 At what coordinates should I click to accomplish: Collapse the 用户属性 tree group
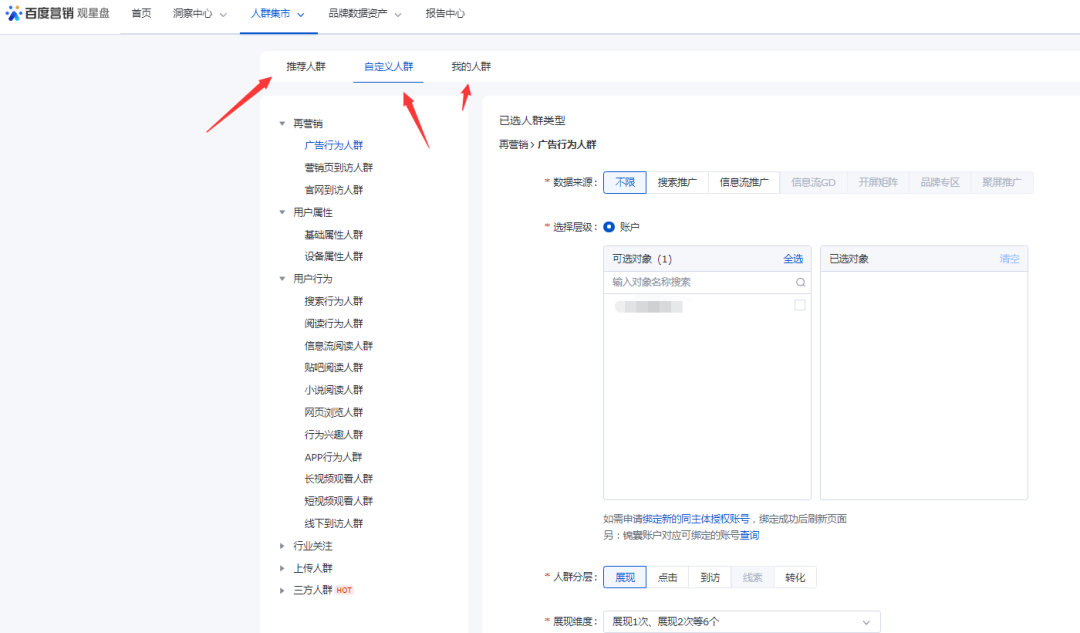[282, 212]
